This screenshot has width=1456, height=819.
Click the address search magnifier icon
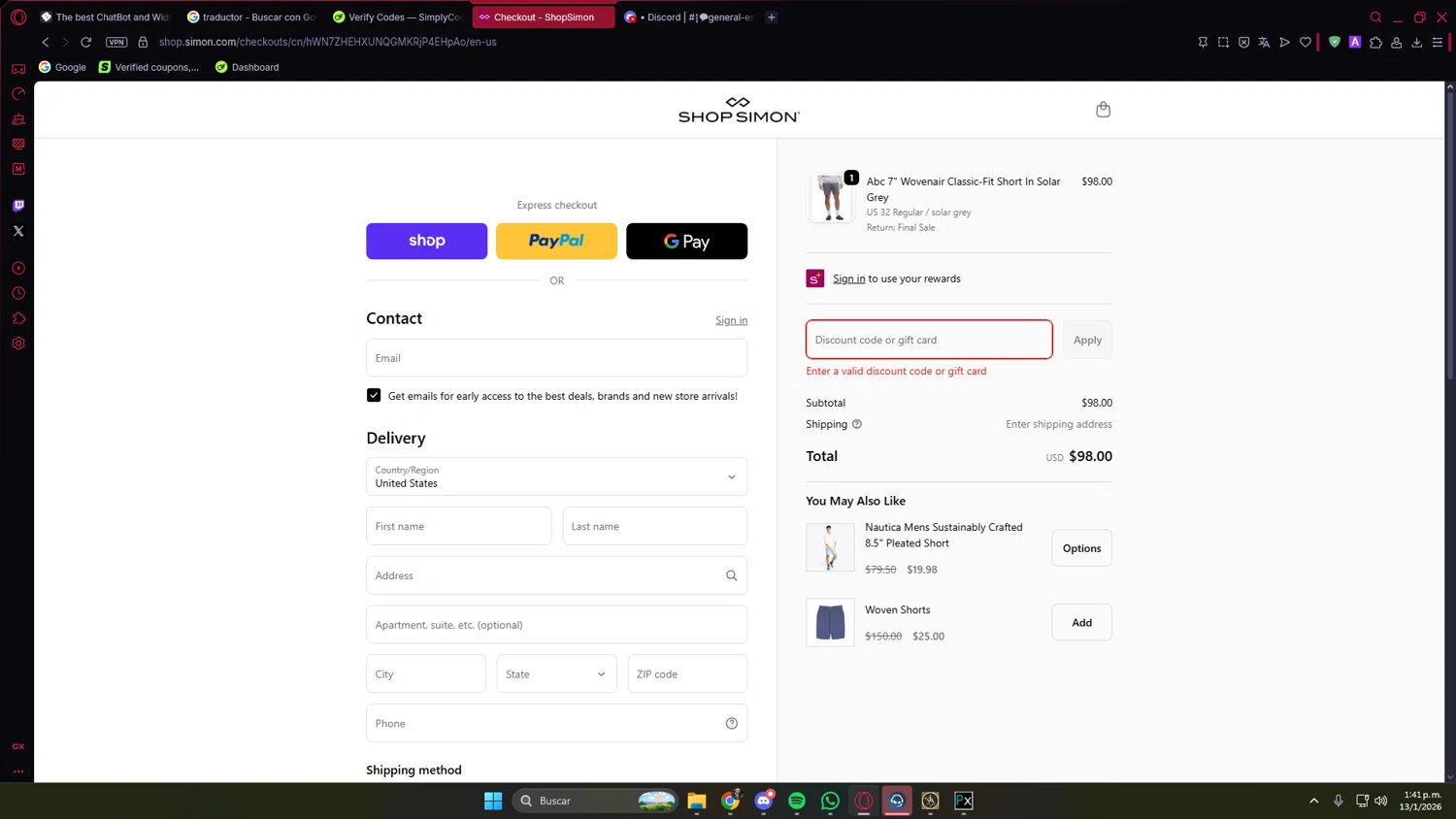pos(731,575)
